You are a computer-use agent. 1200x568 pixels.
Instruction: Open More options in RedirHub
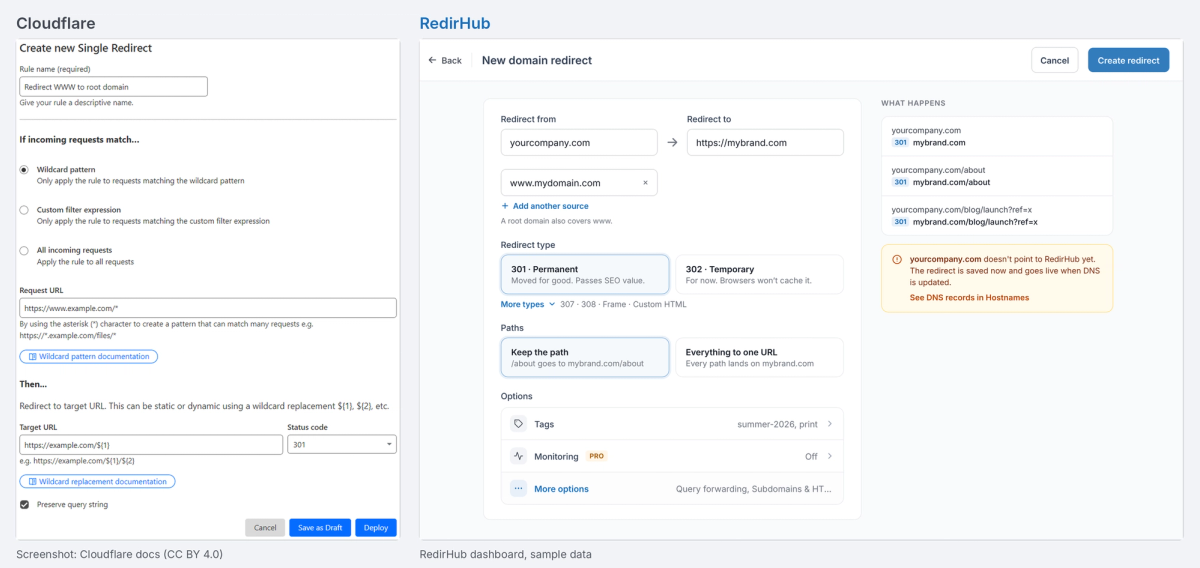(672, 489)
